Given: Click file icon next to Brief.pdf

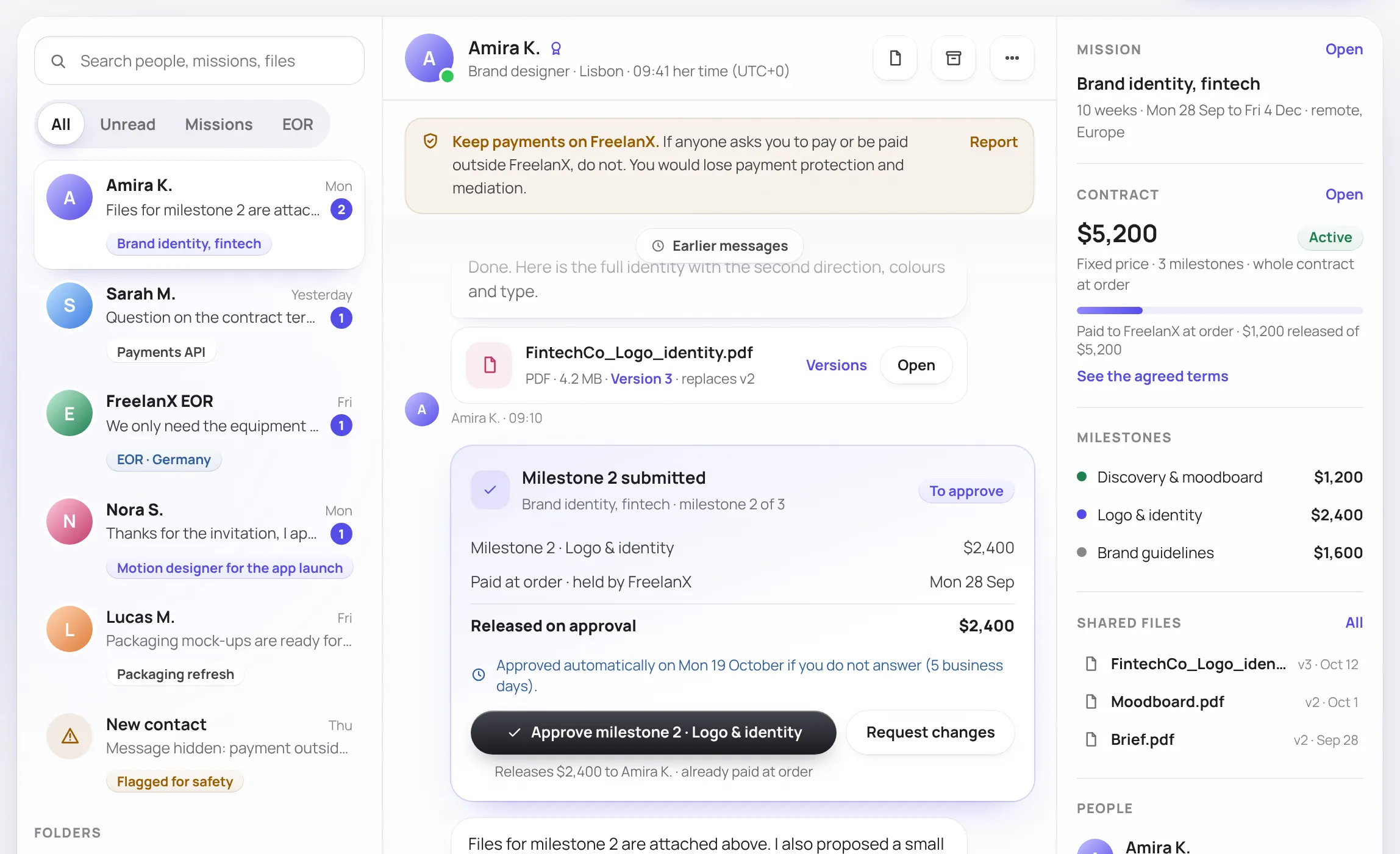Looking at the screenshot, I should click(1091, 739).
